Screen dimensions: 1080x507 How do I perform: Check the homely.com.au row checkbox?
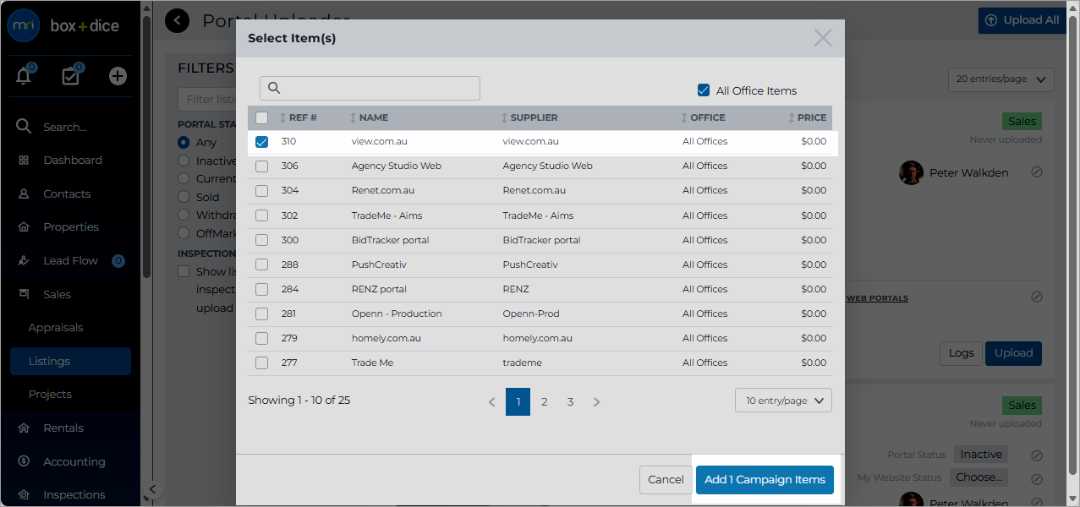click(x=262, y=338)
